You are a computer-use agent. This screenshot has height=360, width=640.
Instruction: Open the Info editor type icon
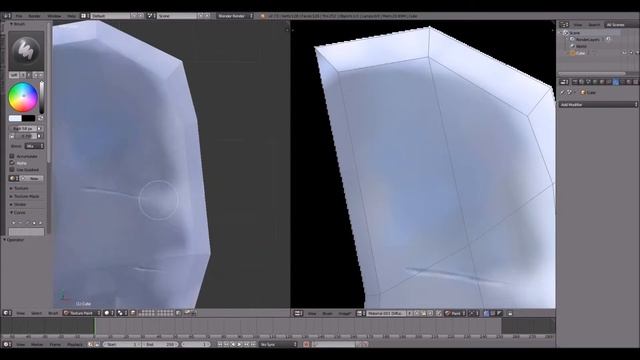pyautogui.click(x=7, y=16)
